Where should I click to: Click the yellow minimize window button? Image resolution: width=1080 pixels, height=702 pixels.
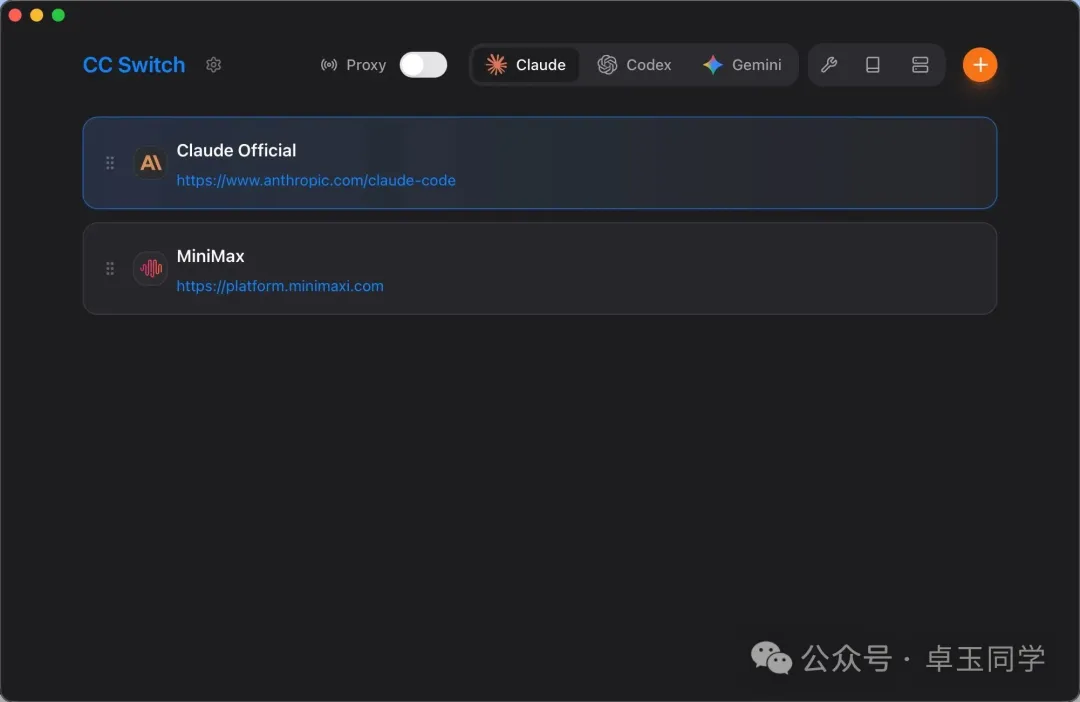(x=37, y=15)
